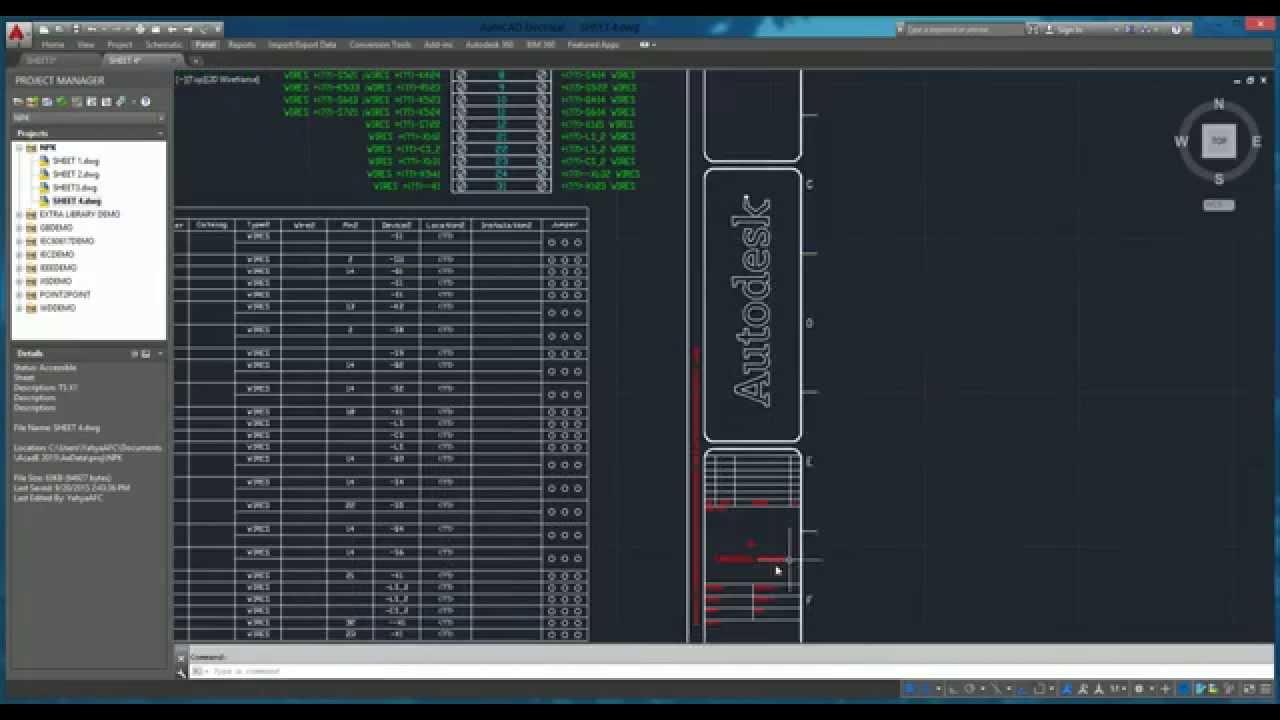This screenshot has height=720, width=1280.
Task: Click N on the ViewCube compass
Action: [x=1218, y=104]
